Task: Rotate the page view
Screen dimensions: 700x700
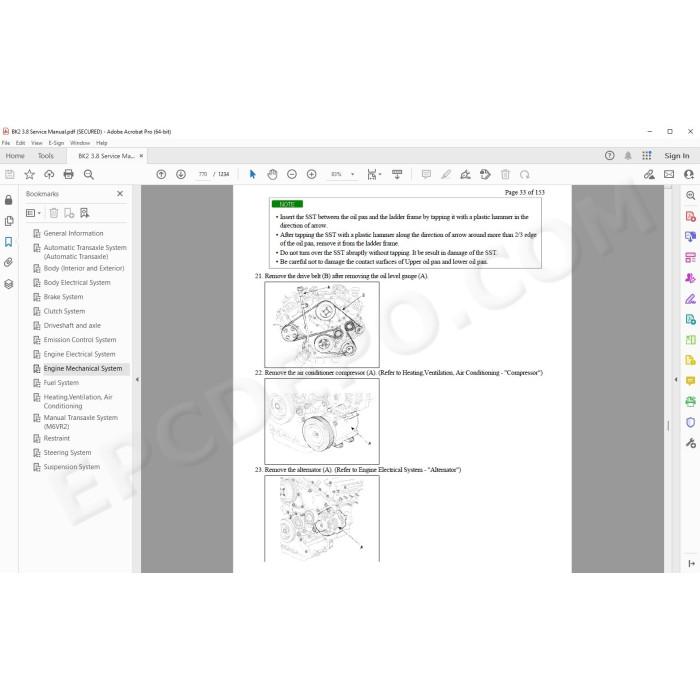Action: point(525,175)
